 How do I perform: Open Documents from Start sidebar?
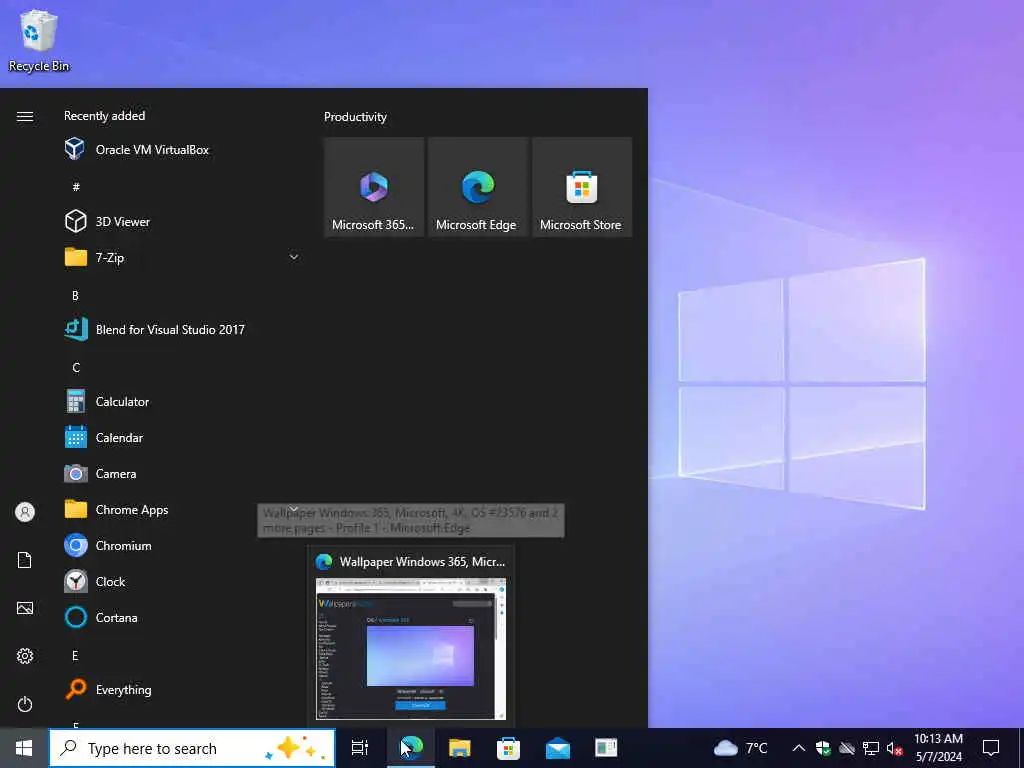pos(25,560)
